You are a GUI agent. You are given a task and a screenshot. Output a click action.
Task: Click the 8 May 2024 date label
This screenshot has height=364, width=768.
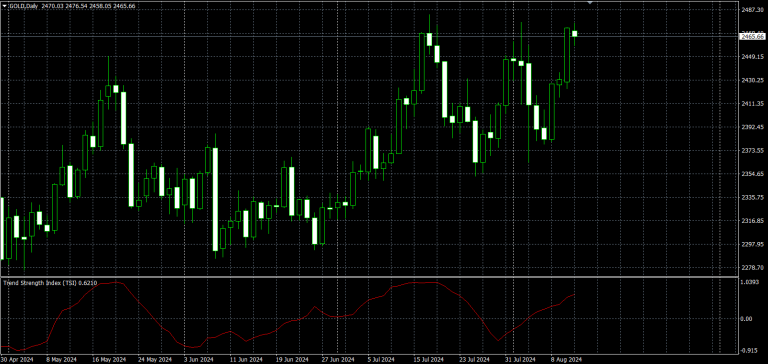[x=62, y=359]
